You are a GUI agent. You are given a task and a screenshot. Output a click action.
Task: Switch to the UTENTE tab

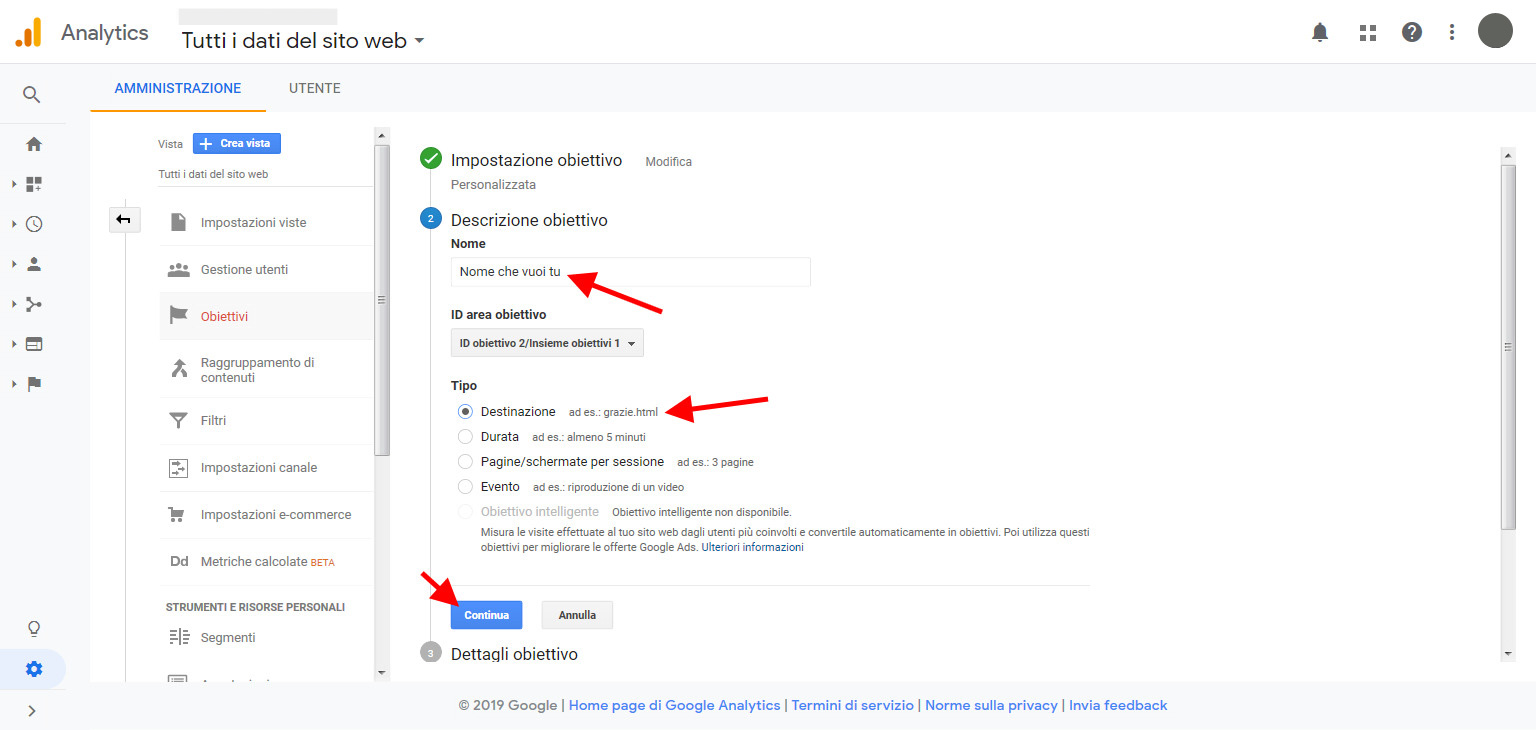[x=314, y=88]
